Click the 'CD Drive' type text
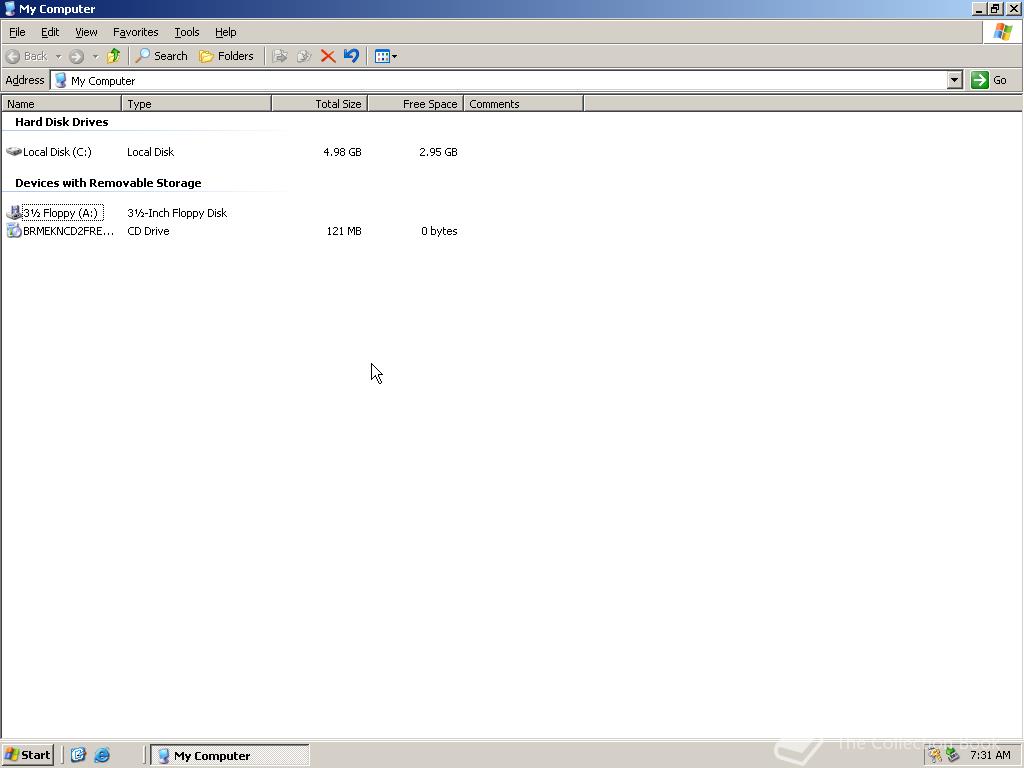 click(148, 231)
